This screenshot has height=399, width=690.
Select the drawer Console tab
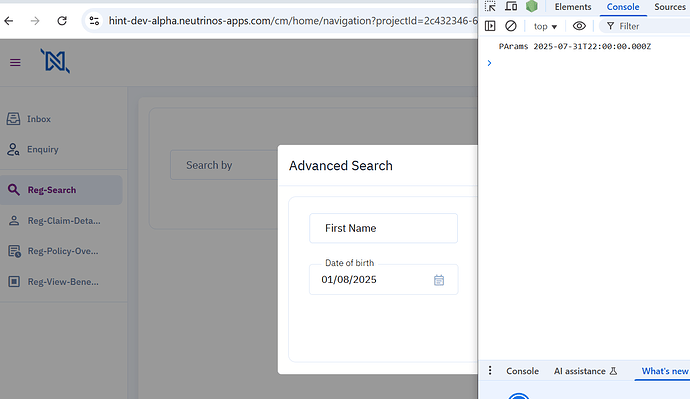click(x=522, y=371)
